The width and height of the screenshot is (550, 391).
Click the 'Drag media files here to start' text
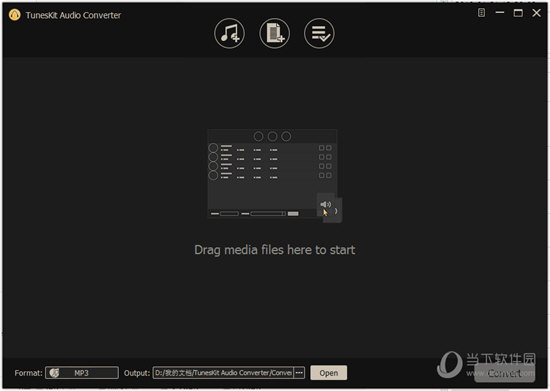(x=275, y=250)
